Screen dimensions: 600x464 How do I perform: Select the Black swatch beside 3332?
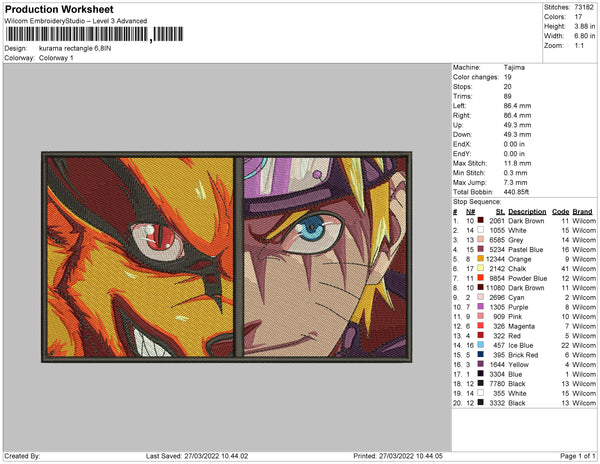pos(480,402)
